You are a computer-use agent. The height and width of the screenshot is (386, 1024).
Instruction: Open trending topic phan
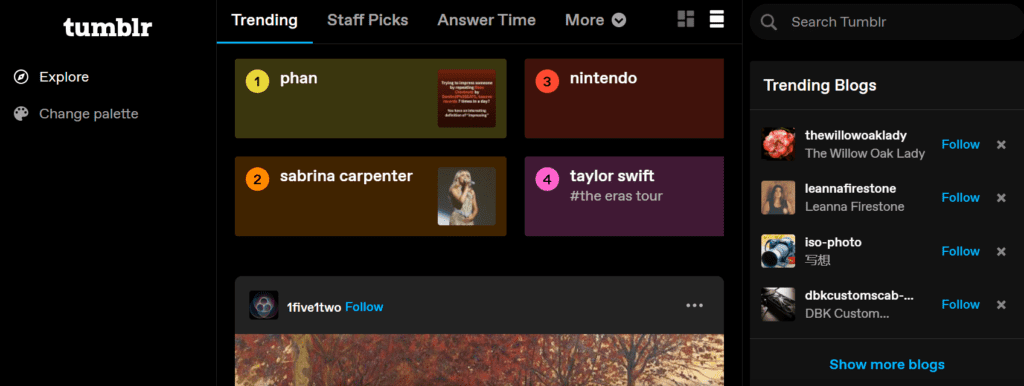299,79
